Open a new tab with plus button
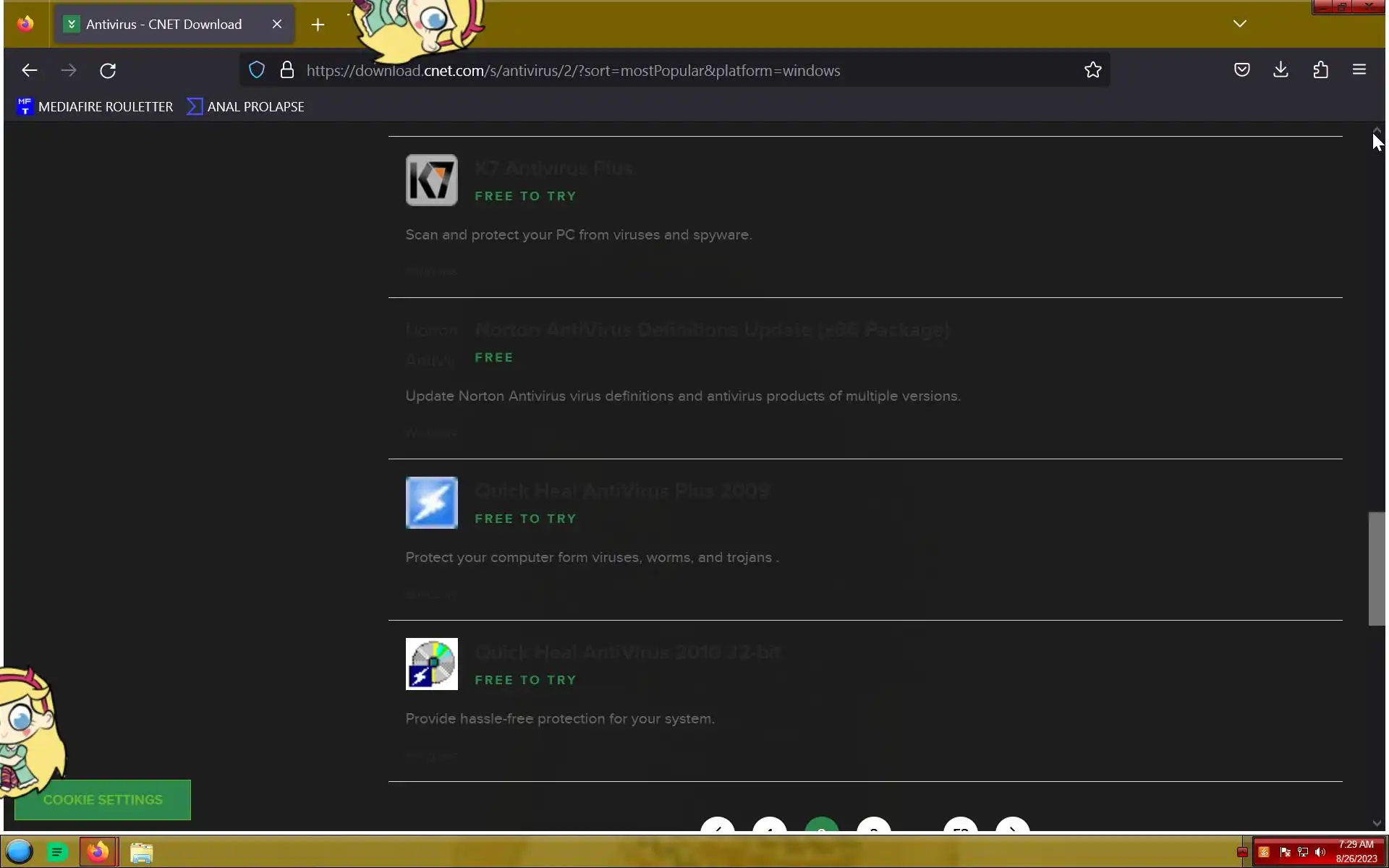 pyautogui.click(x=318, y=25)
